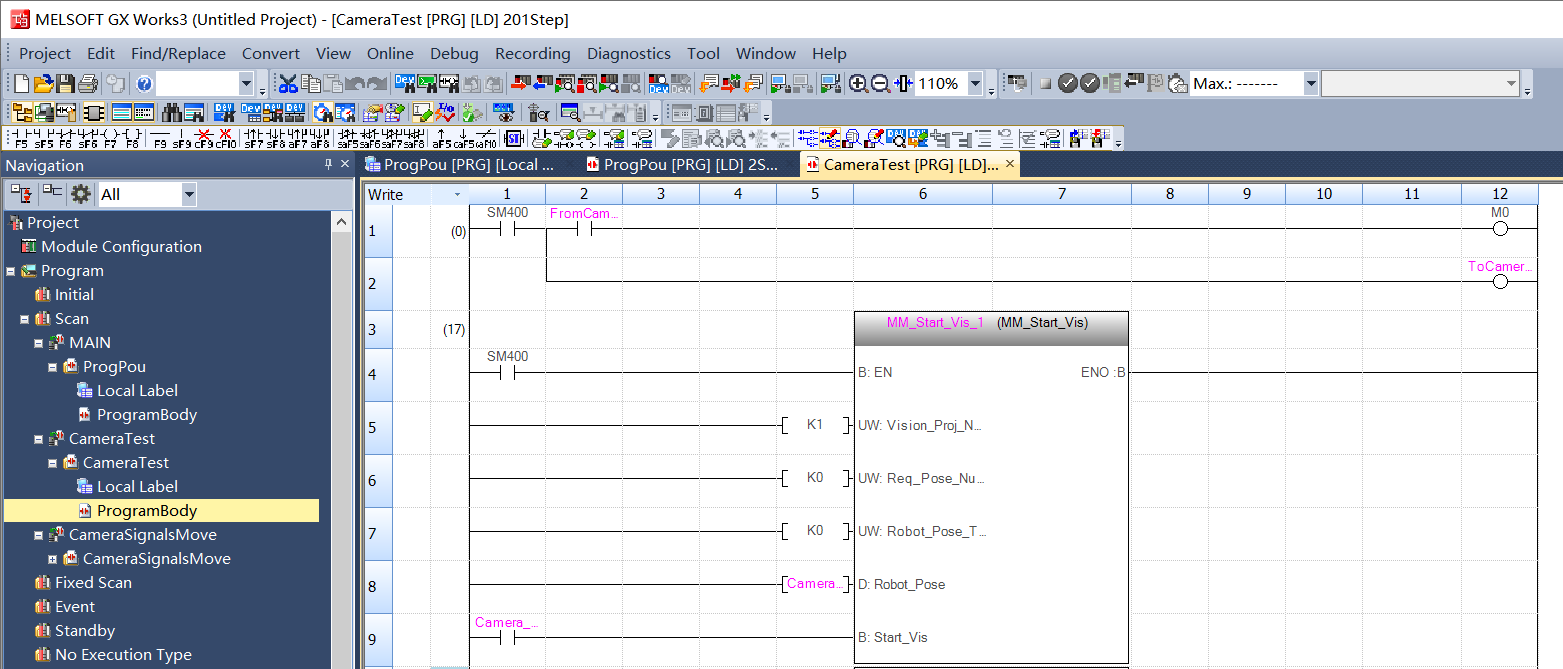The width and height of the screenshot is (1563, 669).
Task: Select Module Configuration in project tree
Action: pos(121,247)
